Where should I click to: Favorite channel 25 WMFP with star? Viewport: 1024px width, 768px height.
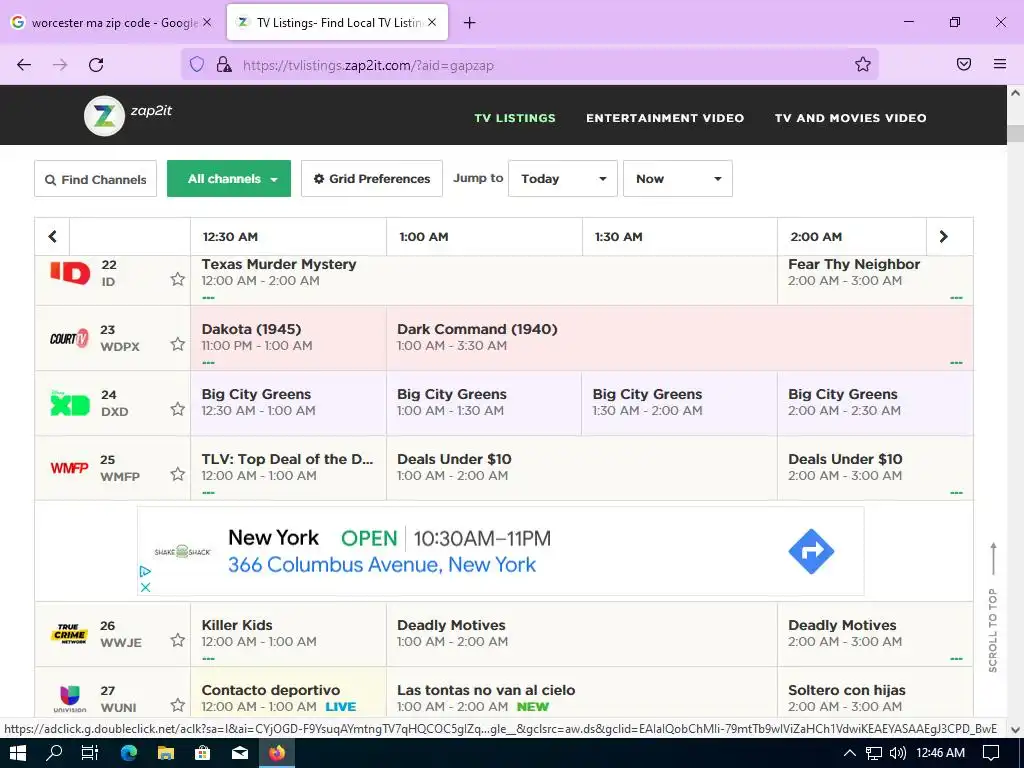click(x=178, y=474)
